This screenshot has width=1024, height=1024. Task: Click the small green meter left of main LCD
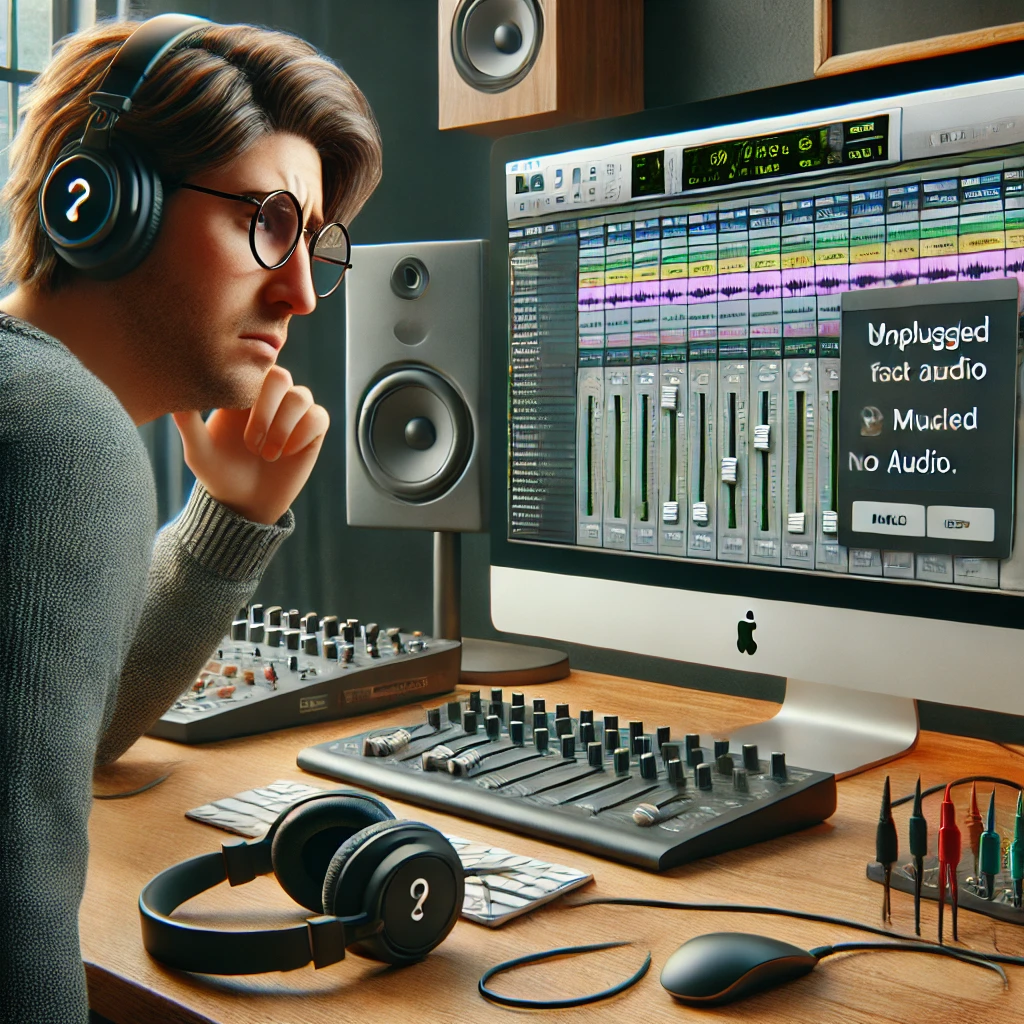click(x=647, y=172)
